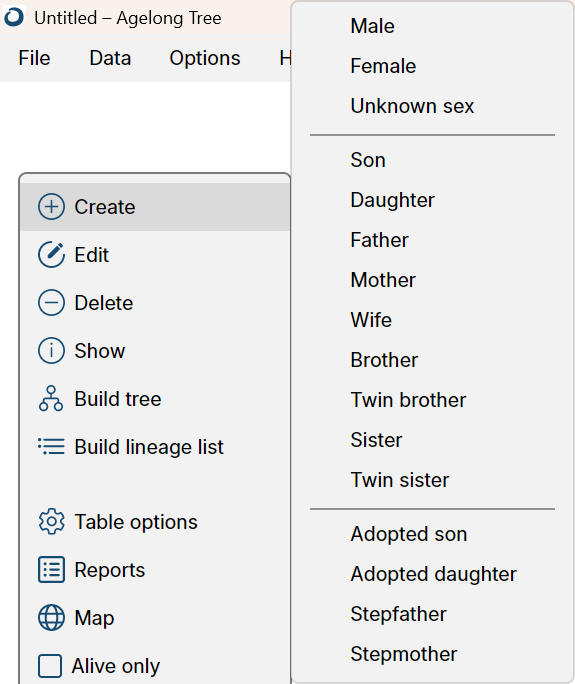Click the Edit pencil icon
Screen dimensions: 575x684
pyautogui.click(x=51, y=254)
